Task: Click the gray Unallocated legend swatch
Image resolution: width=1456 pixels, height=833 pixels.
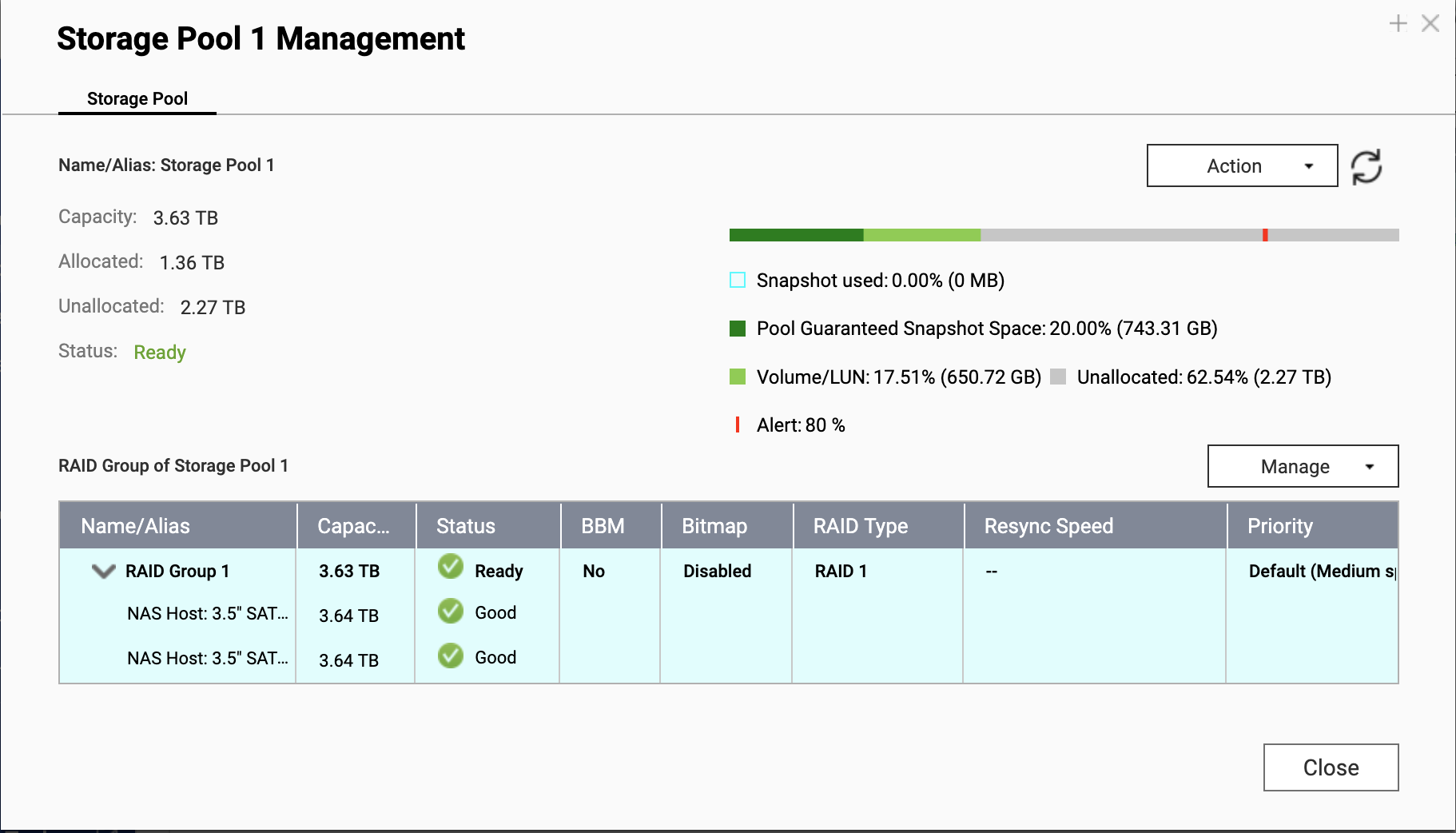Action: pyautogui.click(x=1058, y=377)
